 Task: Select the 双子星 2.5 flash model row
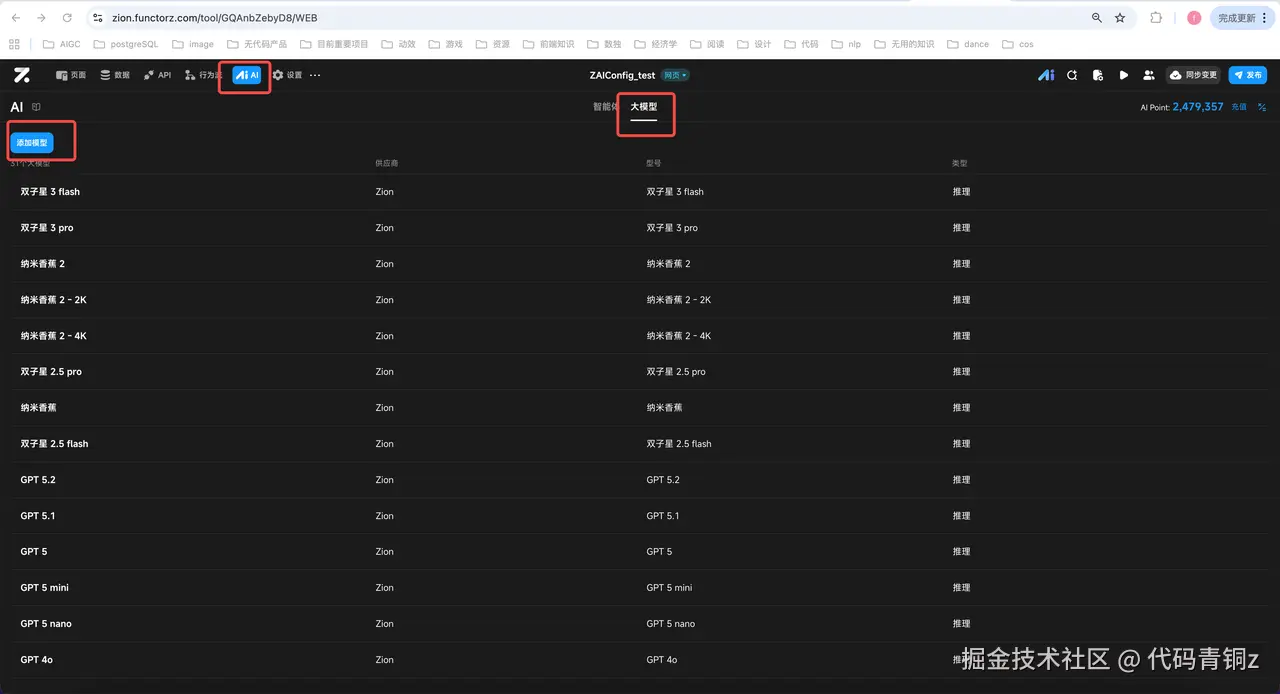pos(640,444)
